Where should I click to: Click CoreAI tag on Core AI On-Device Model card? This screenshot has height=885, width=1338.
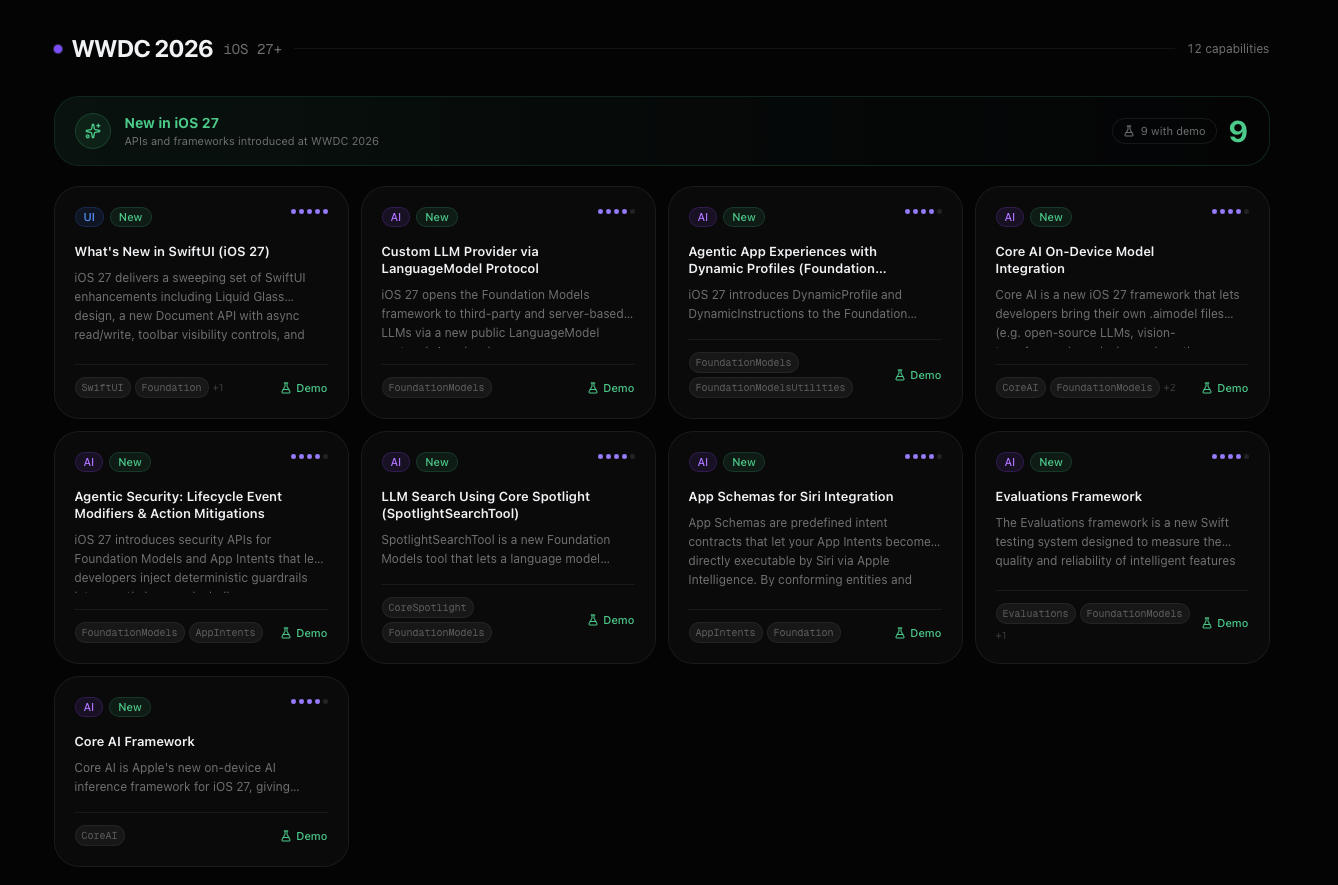pyautogui.click(x=1021, y=388)
